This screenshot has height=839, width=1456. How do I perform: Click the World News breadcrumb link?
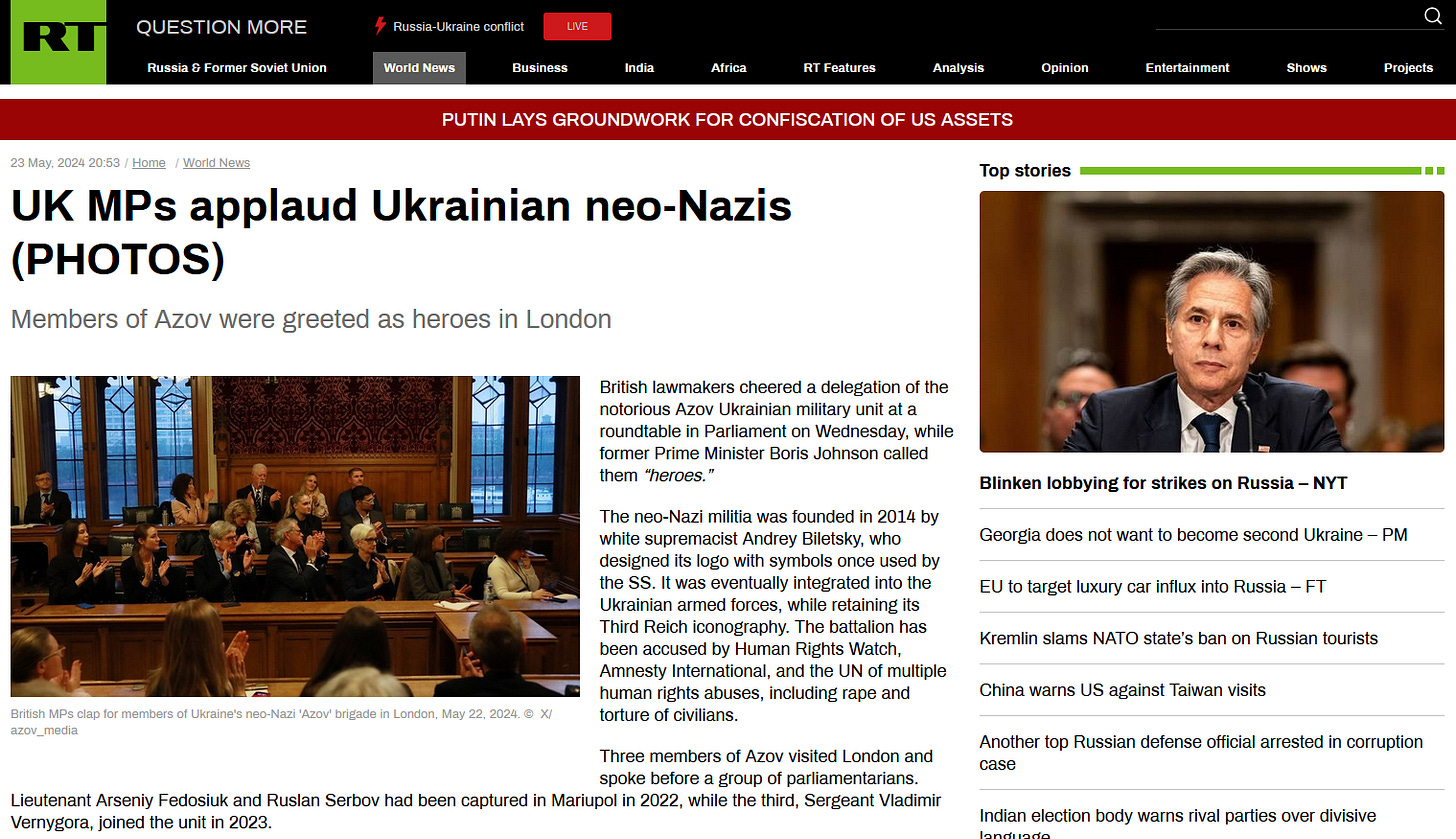(216, 163)
